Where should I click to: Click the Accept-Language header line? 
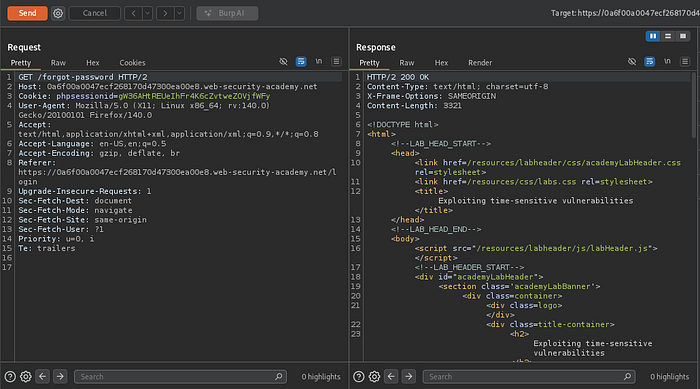[92, 143]
